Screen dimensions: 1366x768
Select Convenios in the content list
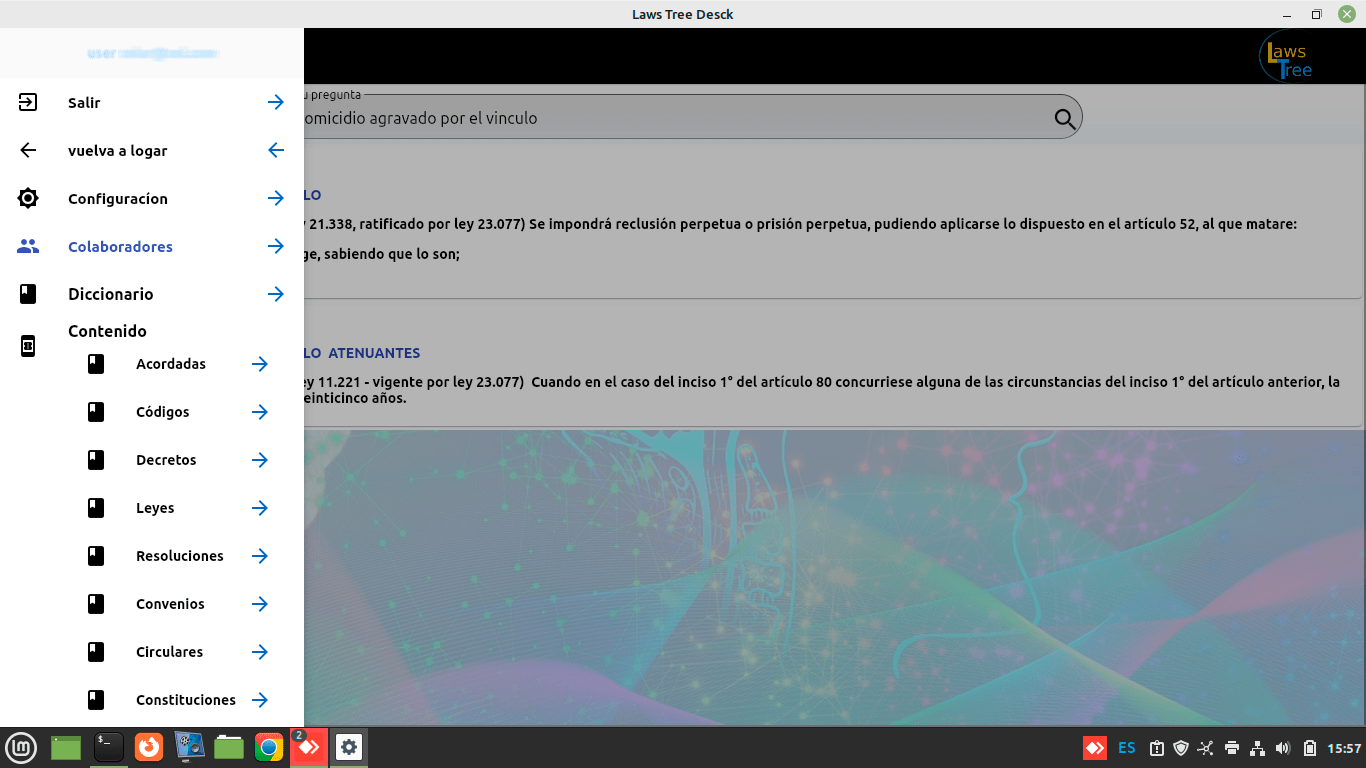tap(170, 604)
